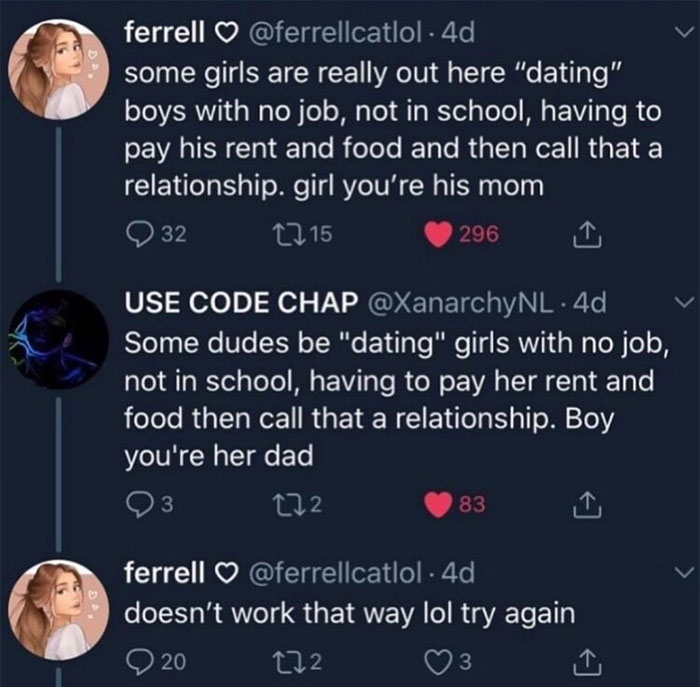The width and height of the screenshot is (700, 687).
Task: Open the chevron menu on XanarchyNL's tweet
Action: point(683,302)
